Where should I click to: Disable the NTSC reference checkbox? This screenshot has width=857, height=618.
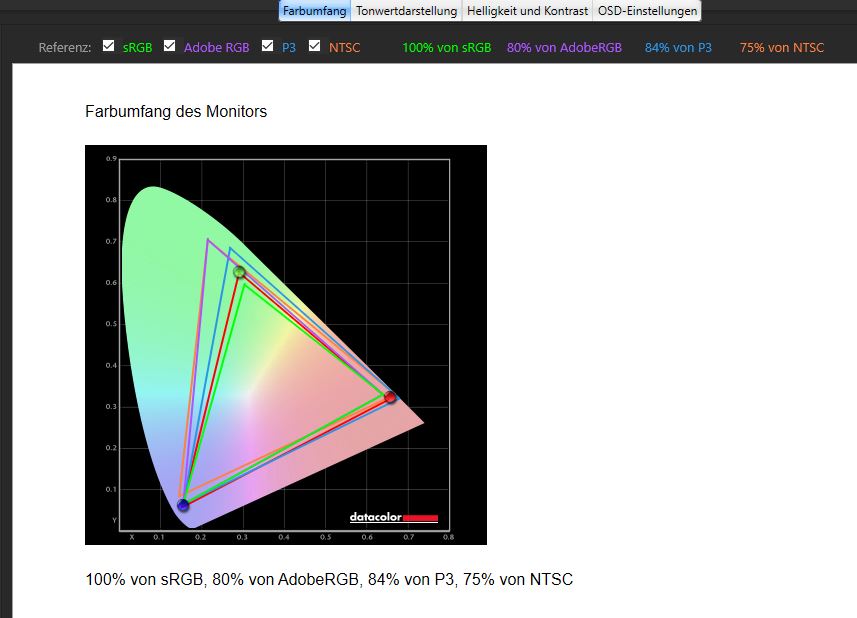[x=314, y=46]
